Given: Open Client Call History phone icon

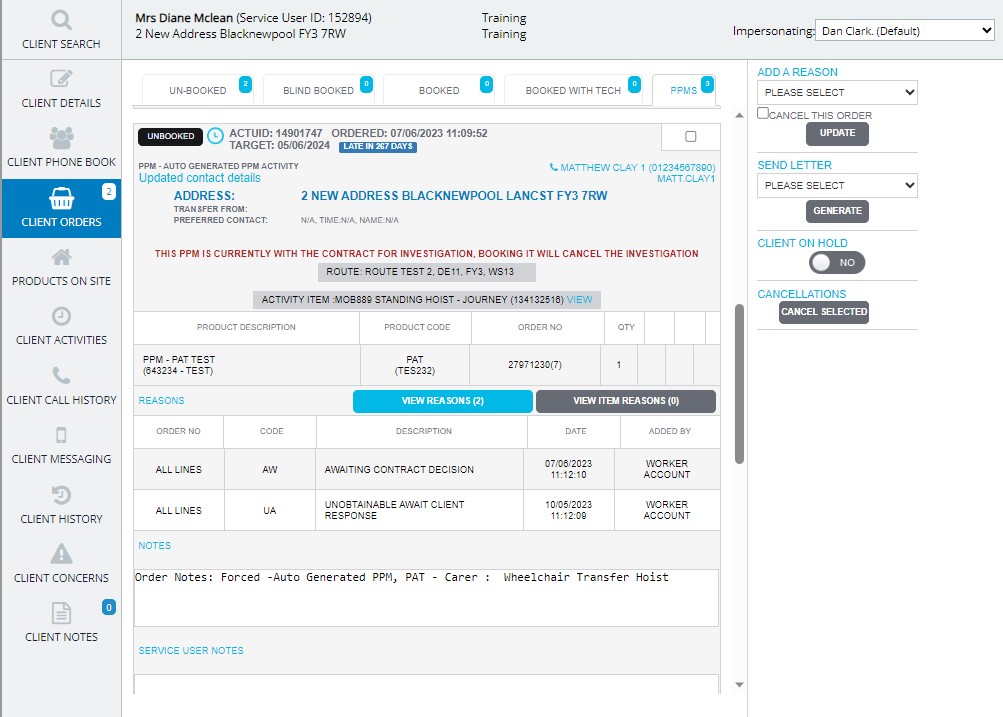Looking at the screenshot, I should 61,375.
